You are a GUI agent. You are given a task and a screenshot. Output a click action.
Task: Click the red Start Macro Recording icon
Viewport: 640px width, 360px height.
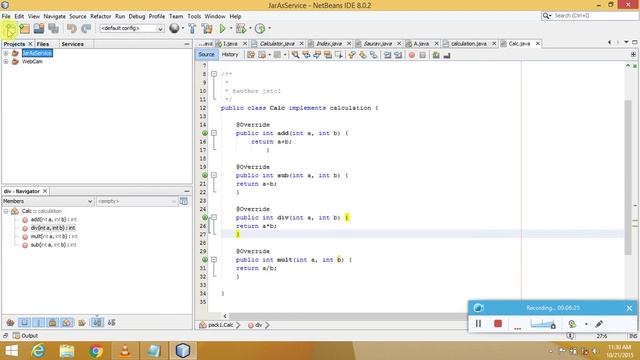tap(411, 55)
